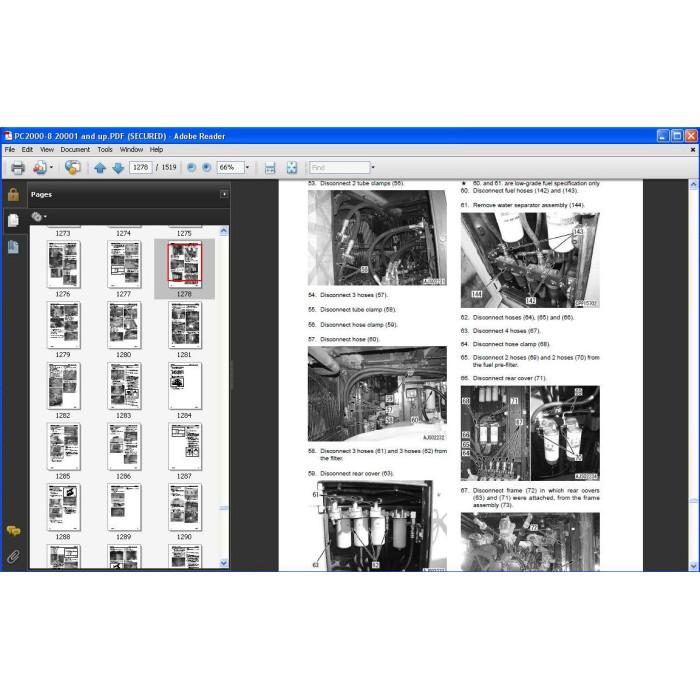Viewport: 700px width, 700px height.
Task: Collapse the Pages panel via its header arrow
Action: 224,194
